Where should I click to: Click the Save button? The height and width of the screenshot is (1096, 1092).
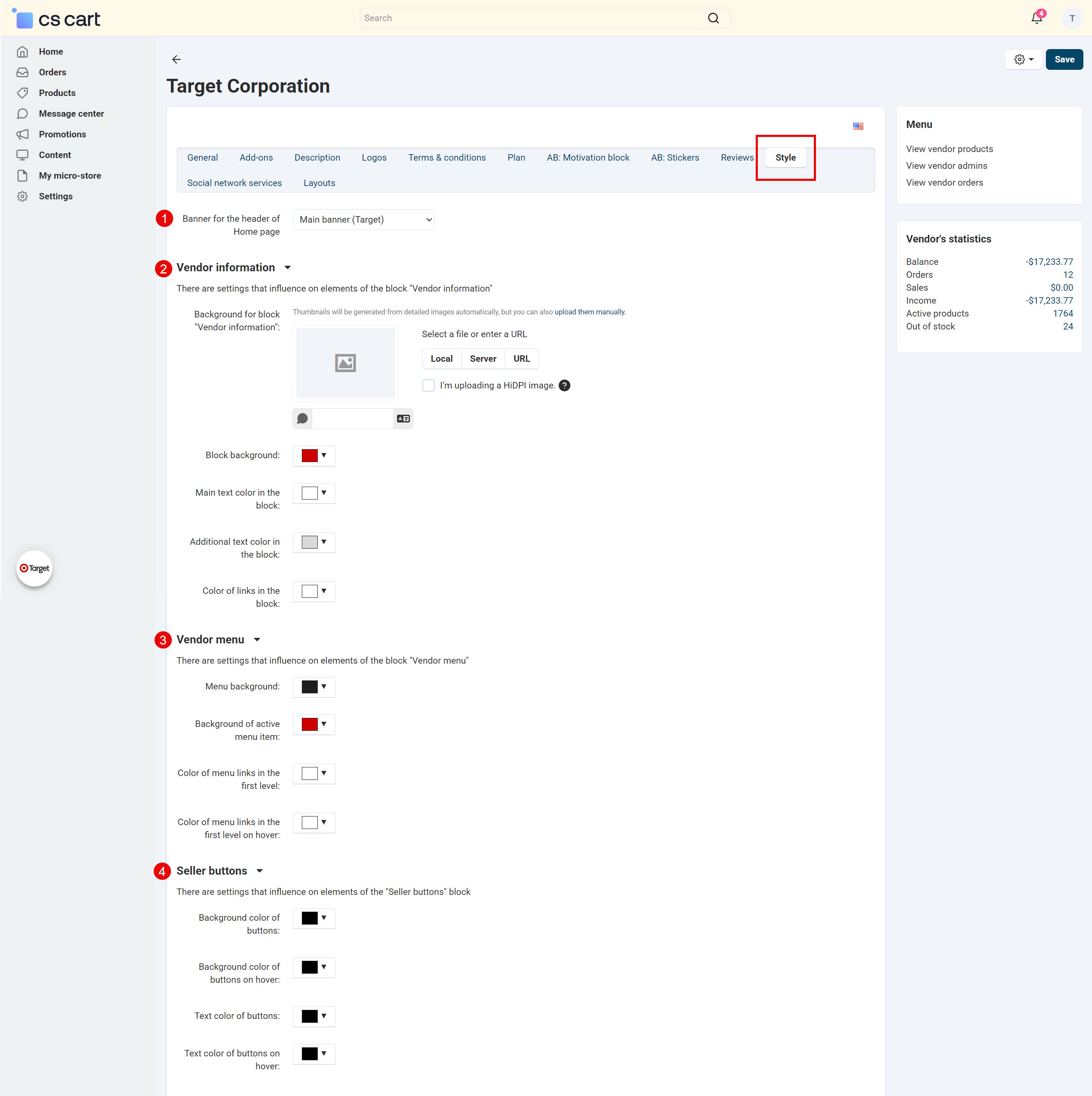point(1064,59)
